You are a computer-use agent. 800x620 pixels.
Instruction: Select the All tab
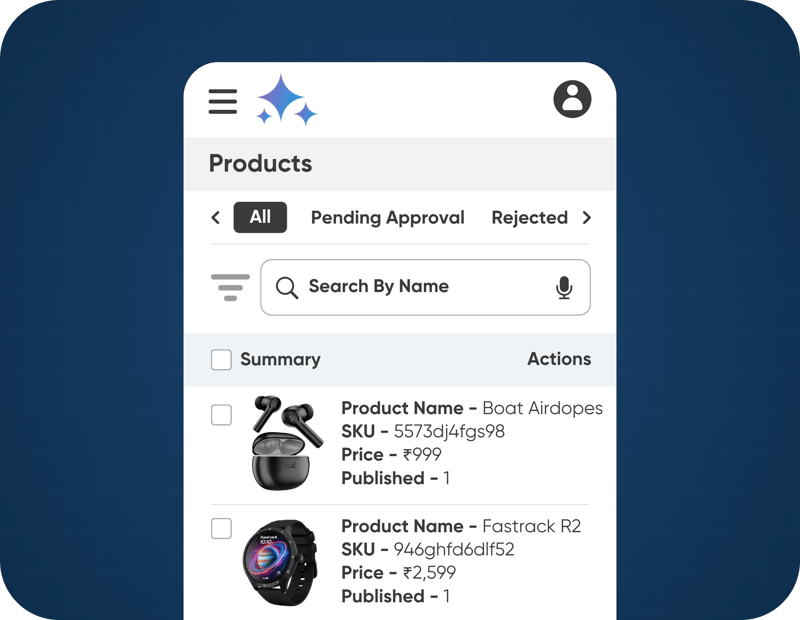[x=260, y=217]
